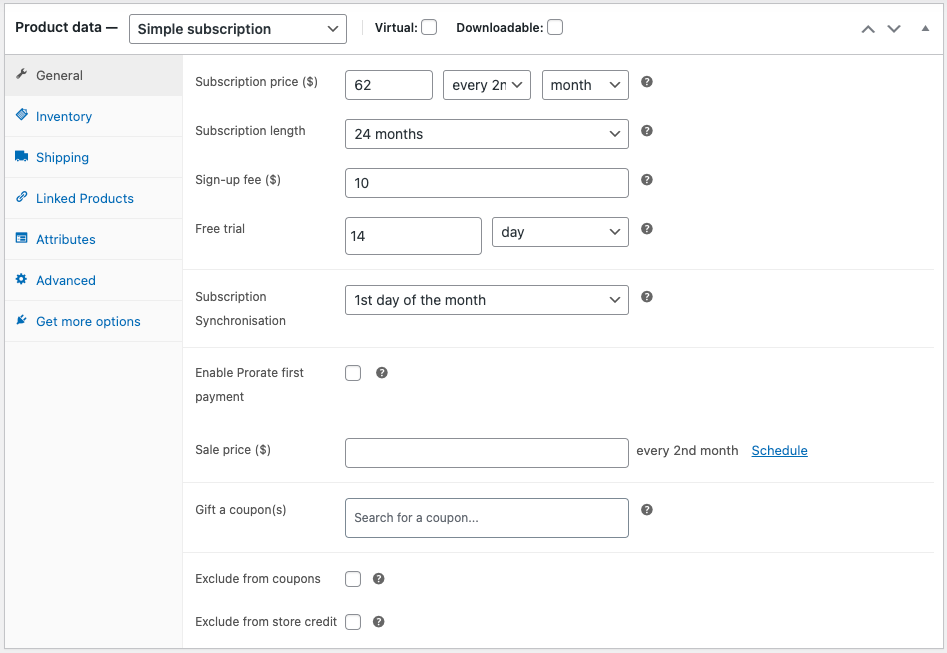Click help icon next to Sign-up fee
The width and height of the screenshot is (947, 653).
[x=646, y=180]
